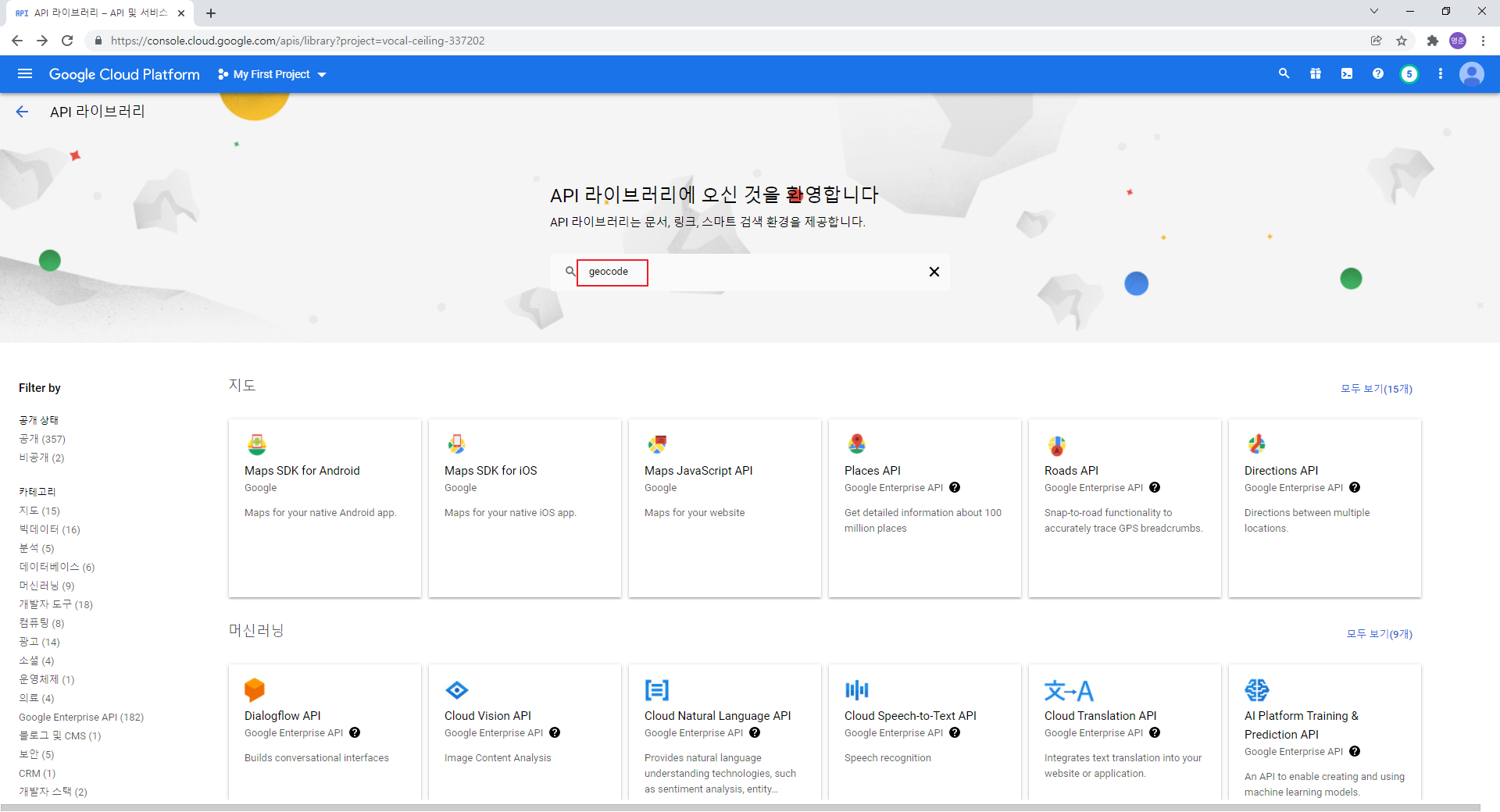Go back using API library arrow
The width and height of the screenshot is (1500, 812).
[x=22, y=112]
